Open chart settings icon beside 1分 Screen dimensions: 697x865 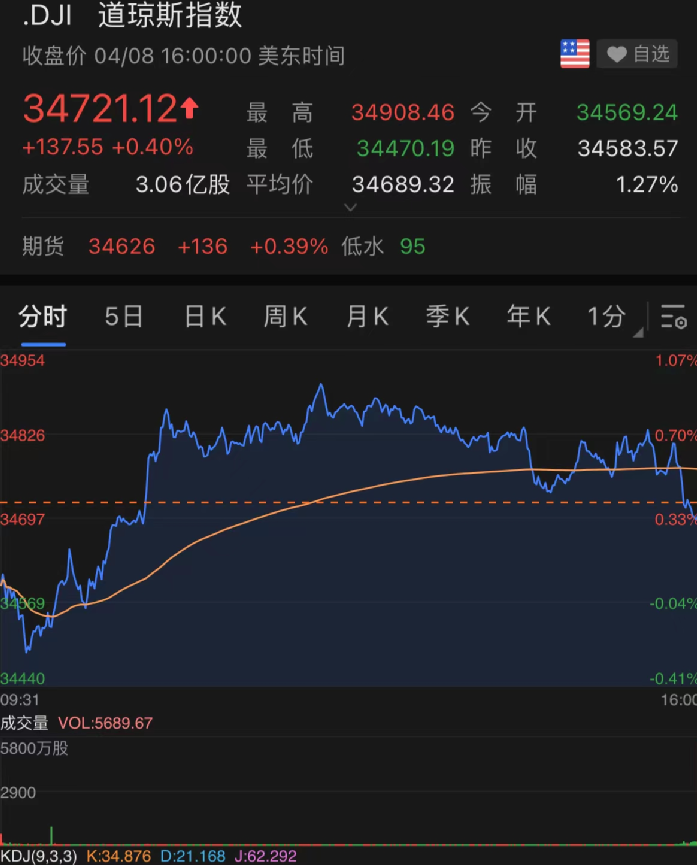coord(673,317)
